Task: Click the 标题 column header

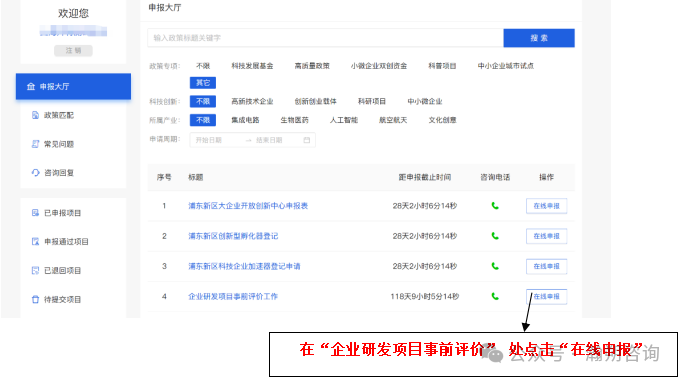Action: tap(195, 177)
